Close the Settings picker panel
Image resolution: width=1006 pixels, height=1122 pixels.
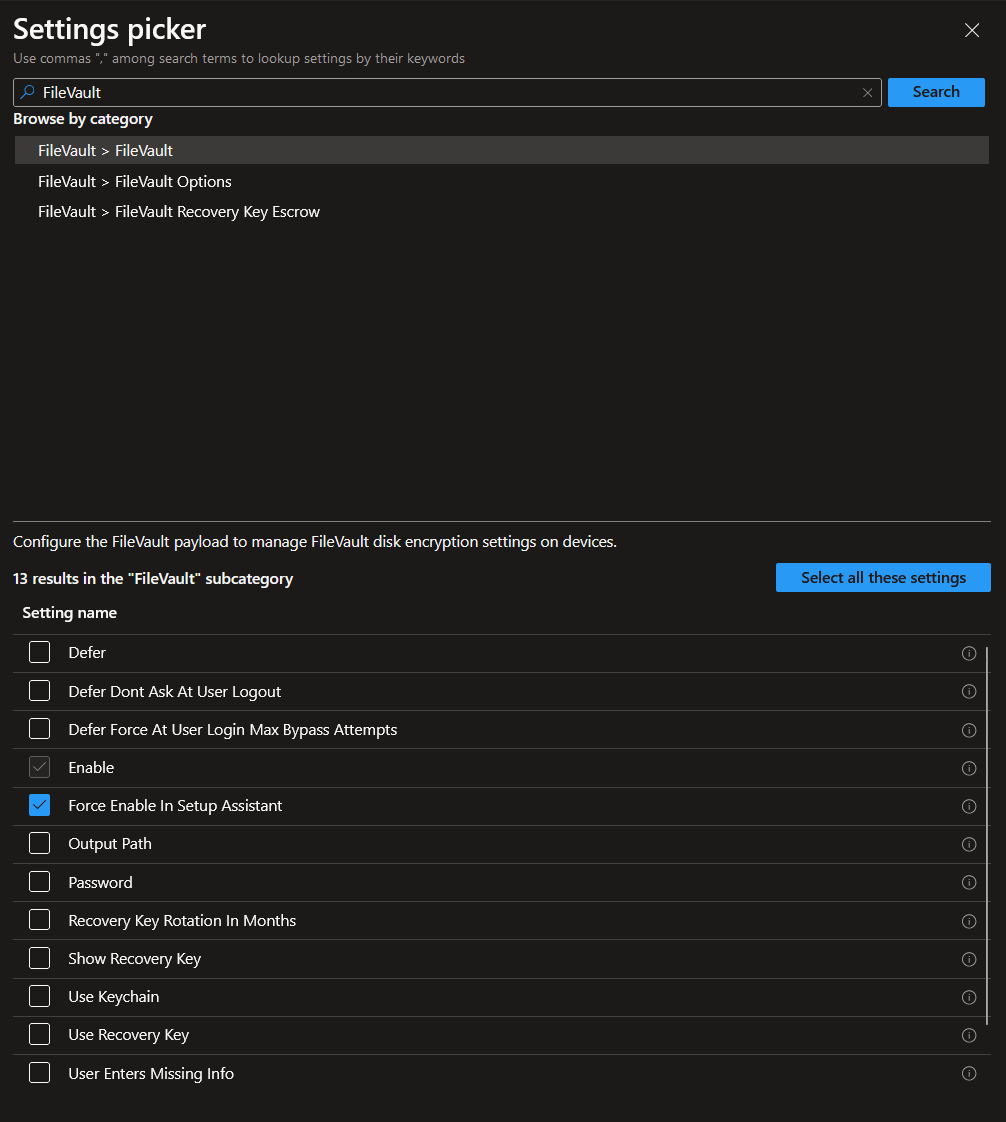point(972,30)
